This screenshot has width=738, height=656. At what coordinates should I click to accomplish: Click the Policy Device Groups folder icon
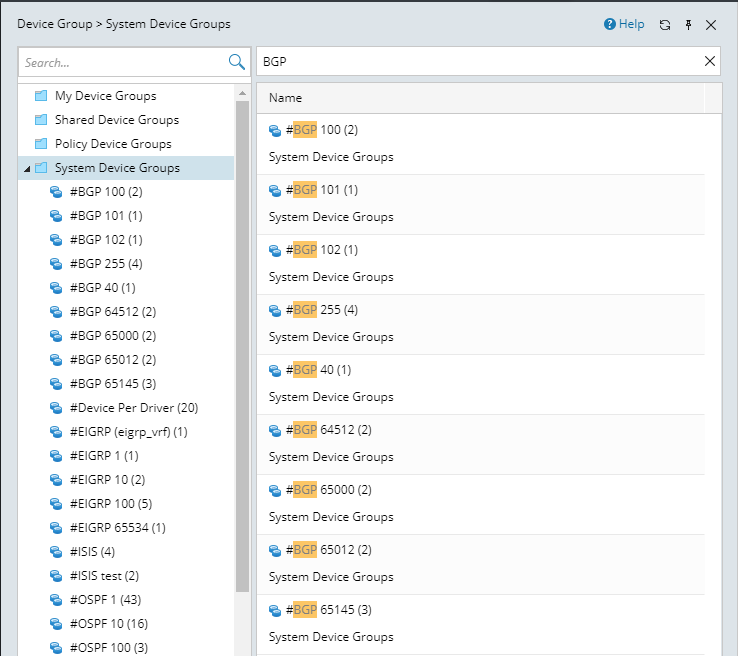click(41, 144)
